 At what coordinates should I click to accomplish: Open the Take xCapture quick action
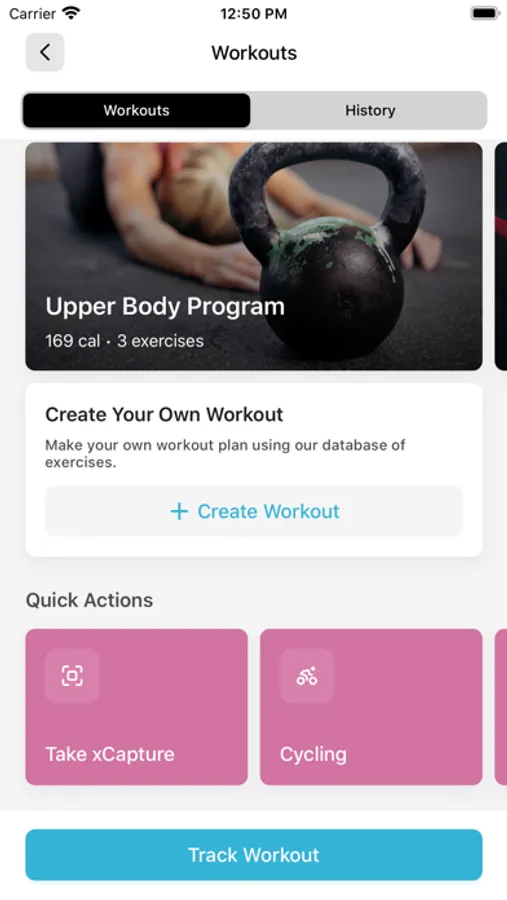(137, 707)
